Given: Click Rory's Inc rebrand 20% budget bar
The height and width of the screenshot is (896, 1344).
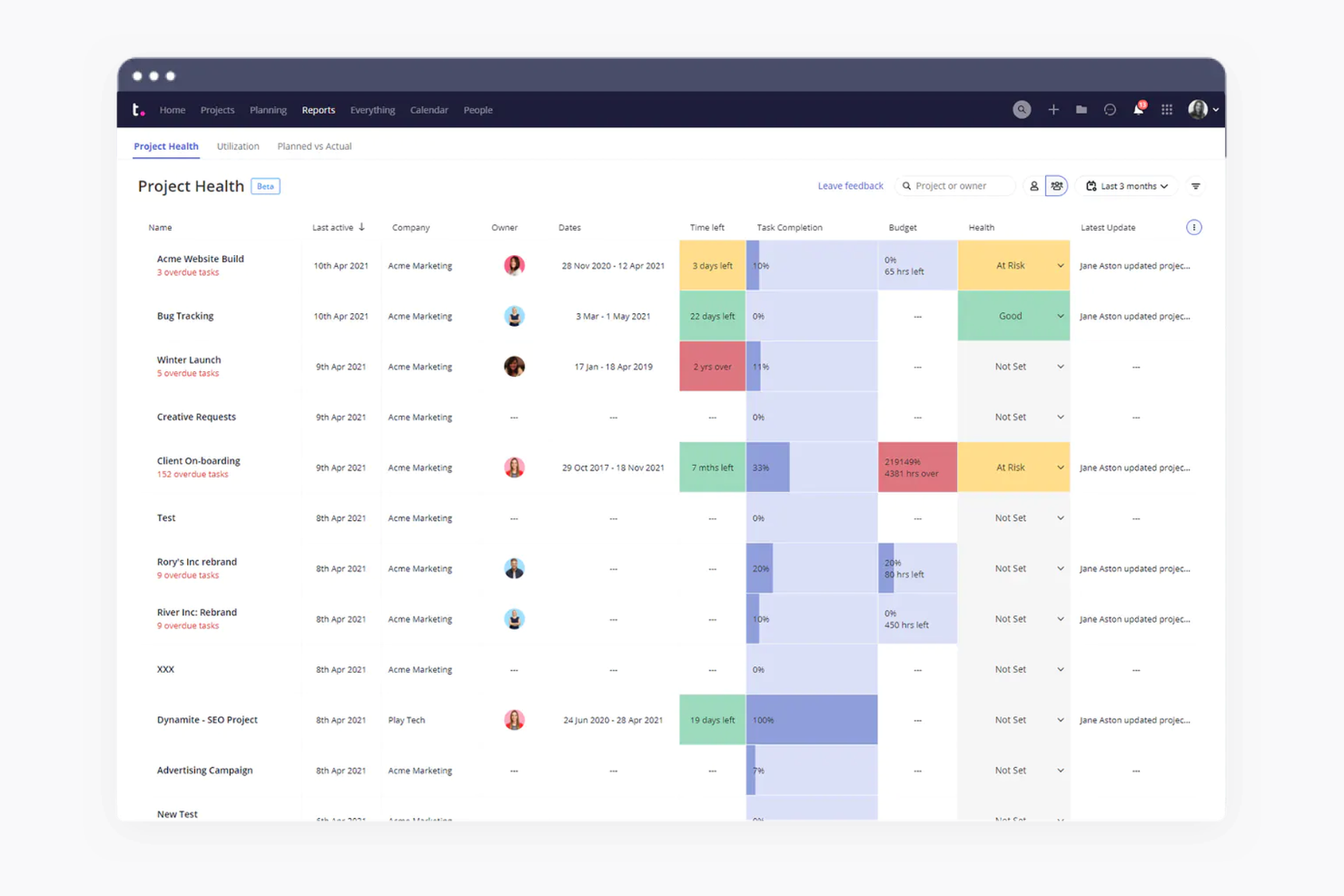Looking at the screenshot, I should click(917, 568).
